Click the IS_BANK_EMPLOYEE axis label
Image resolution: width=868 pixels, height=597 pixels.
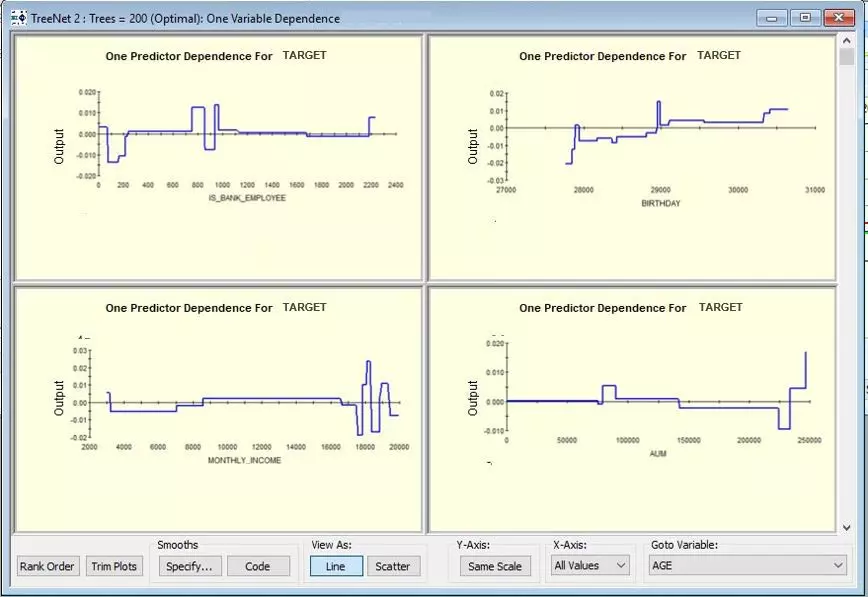click(x=247, y=198)
